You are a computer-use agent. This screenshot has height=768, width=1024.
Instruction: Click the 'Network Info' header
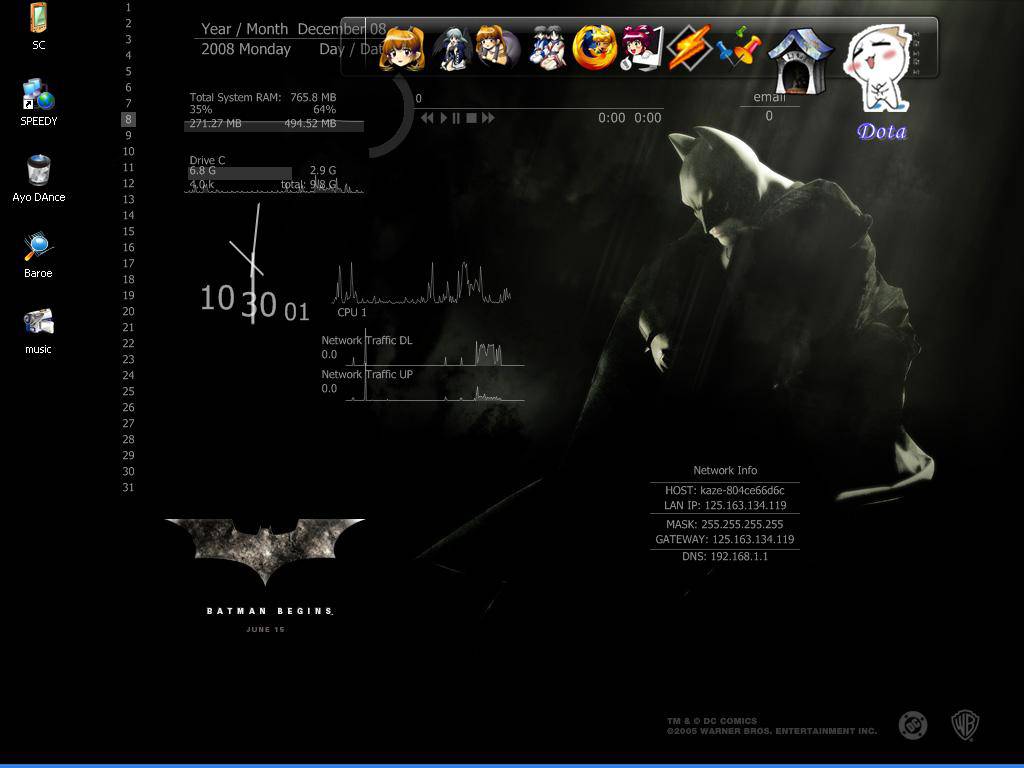pos(725,470)
